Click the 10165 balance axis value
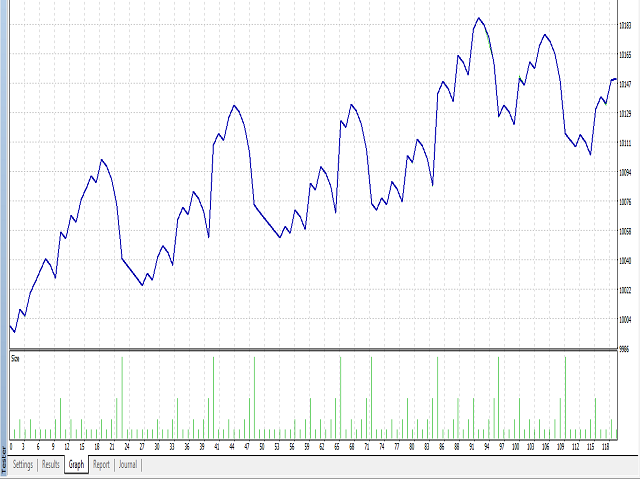 625,55
